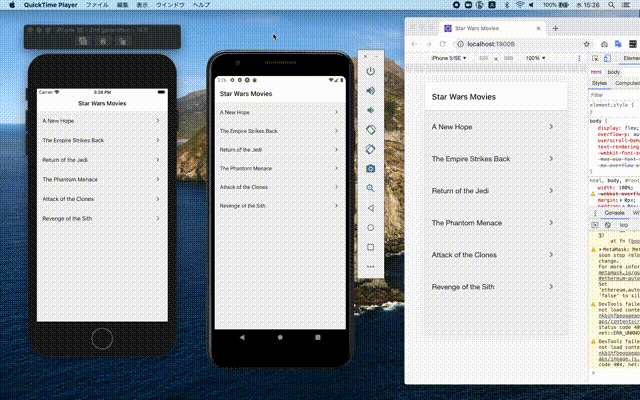The image size is (640, 400).
Task: Open a new Chrome tab
Action: click(x=555, y=28)
